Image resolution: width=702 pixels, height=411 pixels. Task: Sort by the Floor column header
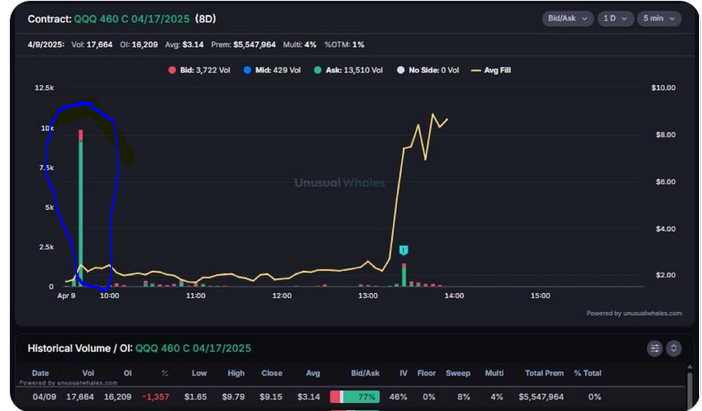point(426,373)
